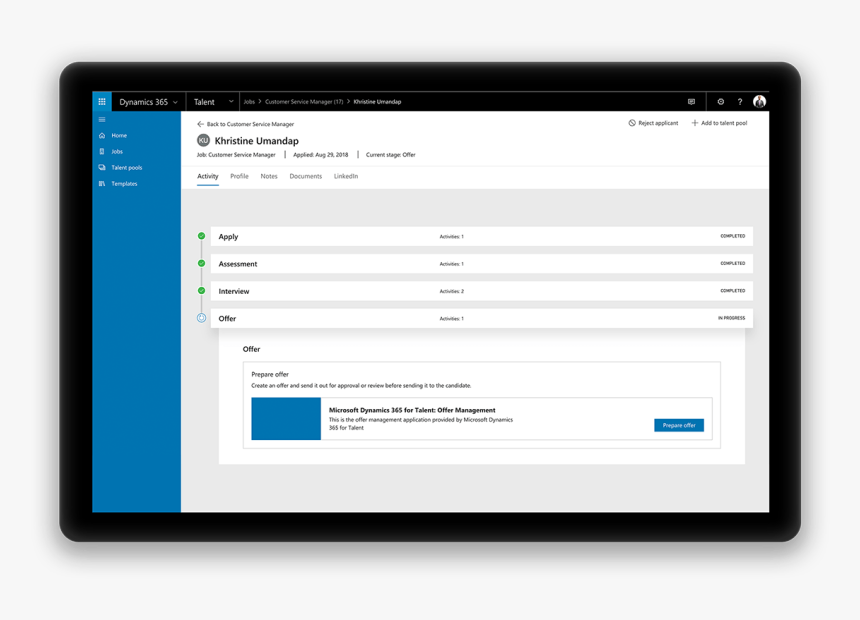Expand the Dynamics 365 dropdown chevron

coord(176,102)
